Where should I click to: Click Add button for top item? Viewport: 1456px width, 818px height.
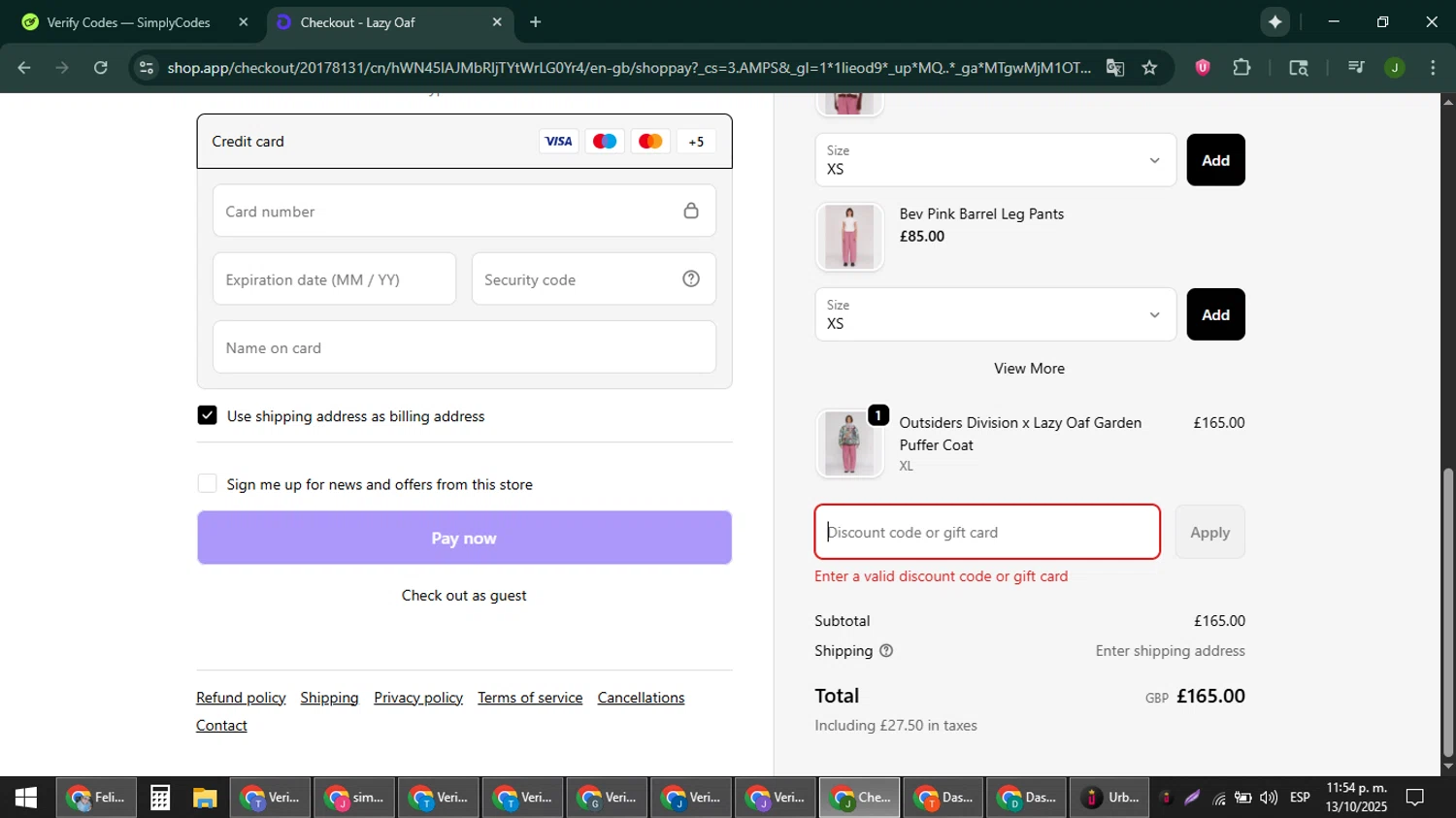1215,160
